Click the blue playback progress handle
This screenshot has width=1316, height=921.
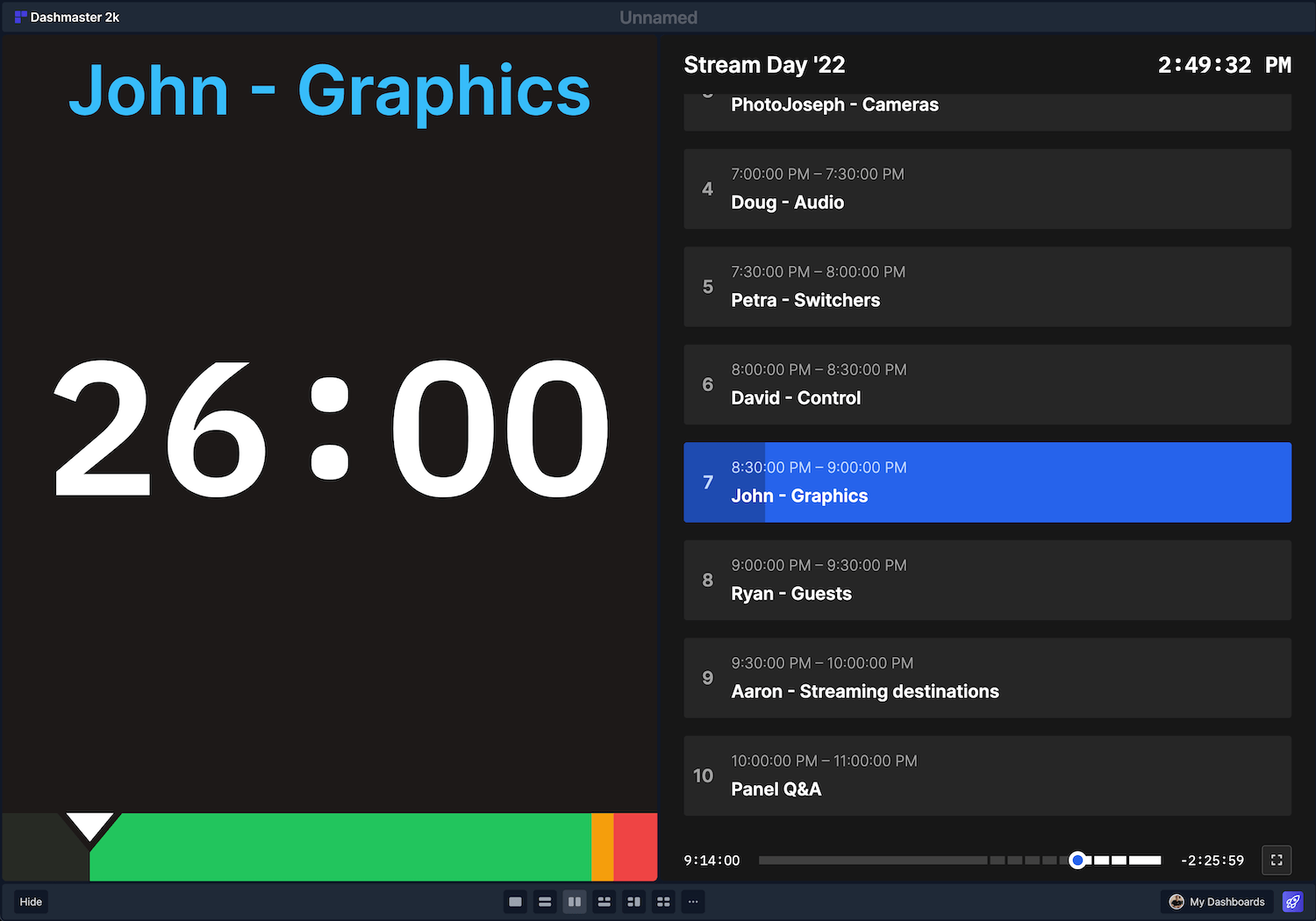pyautogui.click(x=1078, y=860)
